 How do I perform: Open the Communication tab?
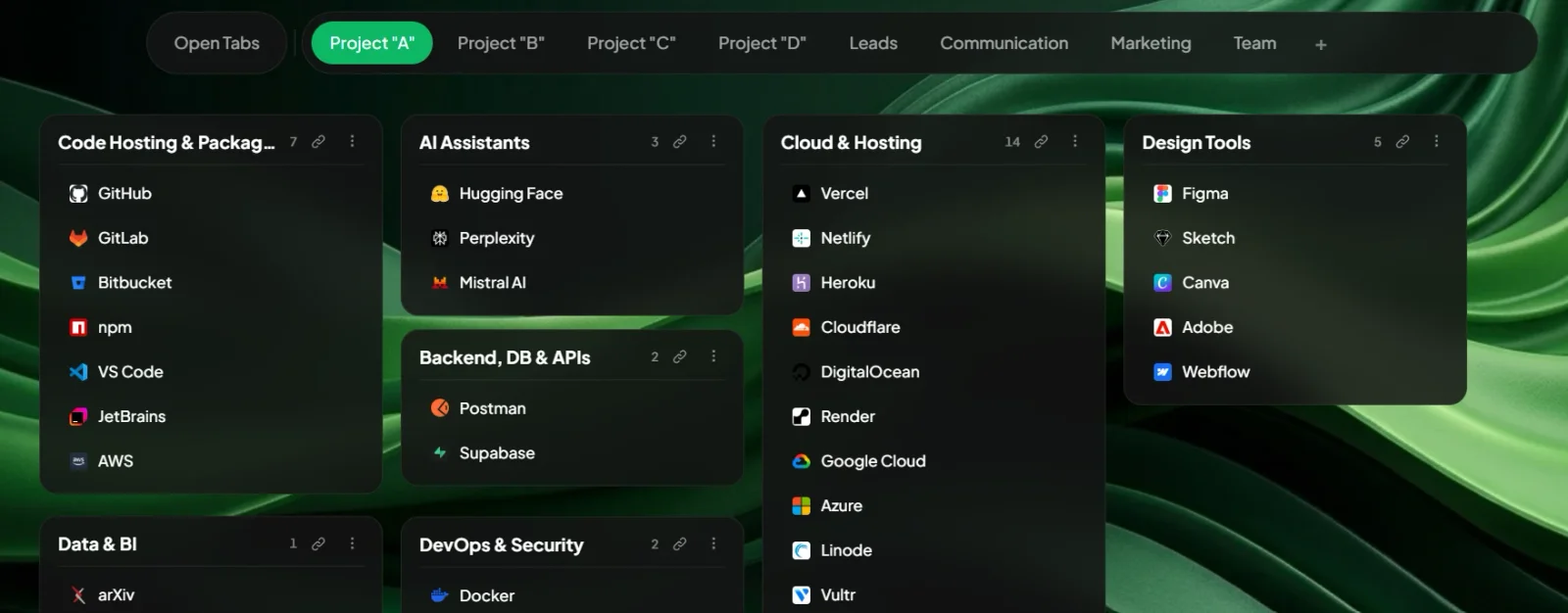tap(1004, 43)
